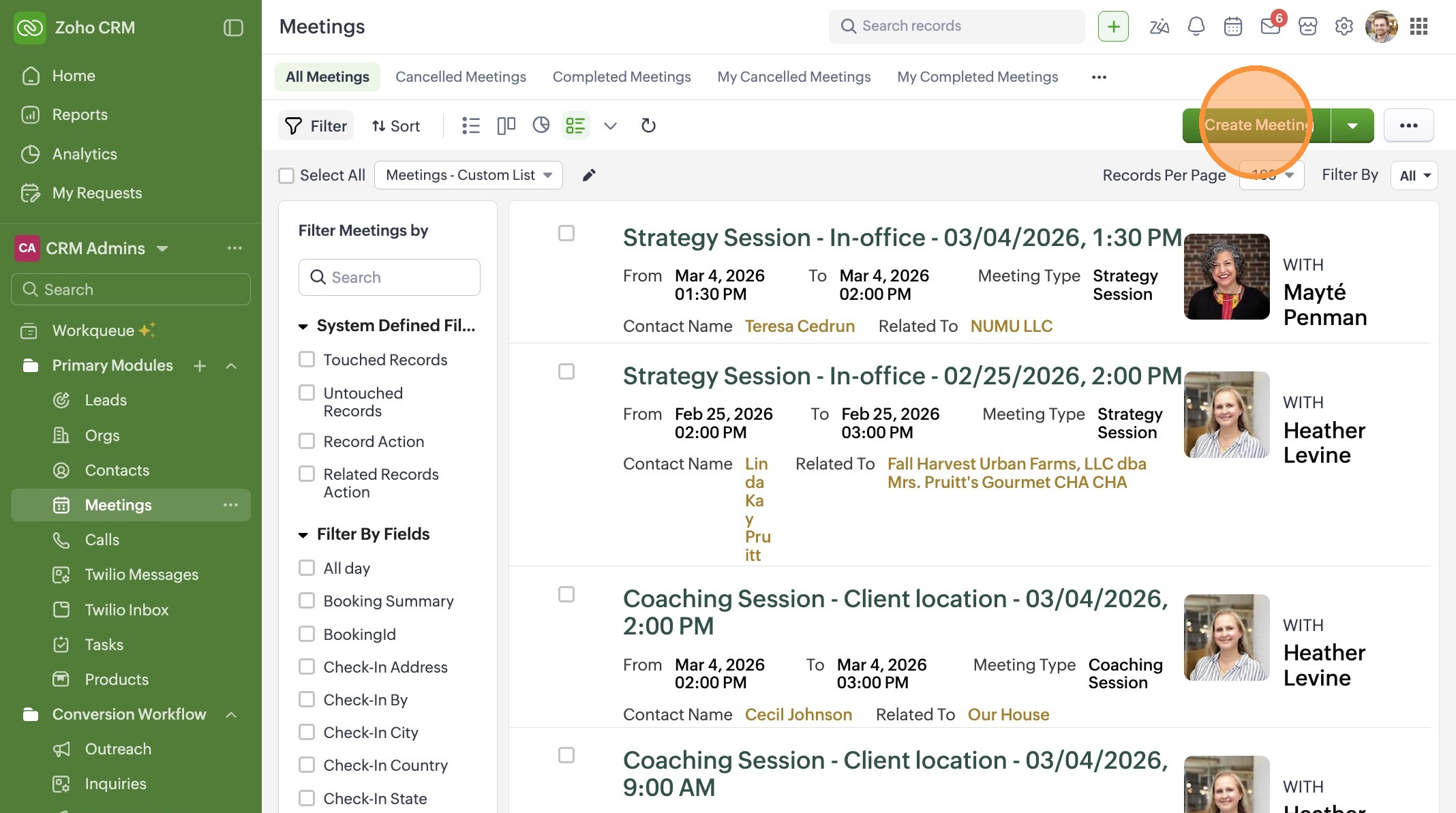Switch to kanban view icon
The image size is (1456, 813).
506,125
